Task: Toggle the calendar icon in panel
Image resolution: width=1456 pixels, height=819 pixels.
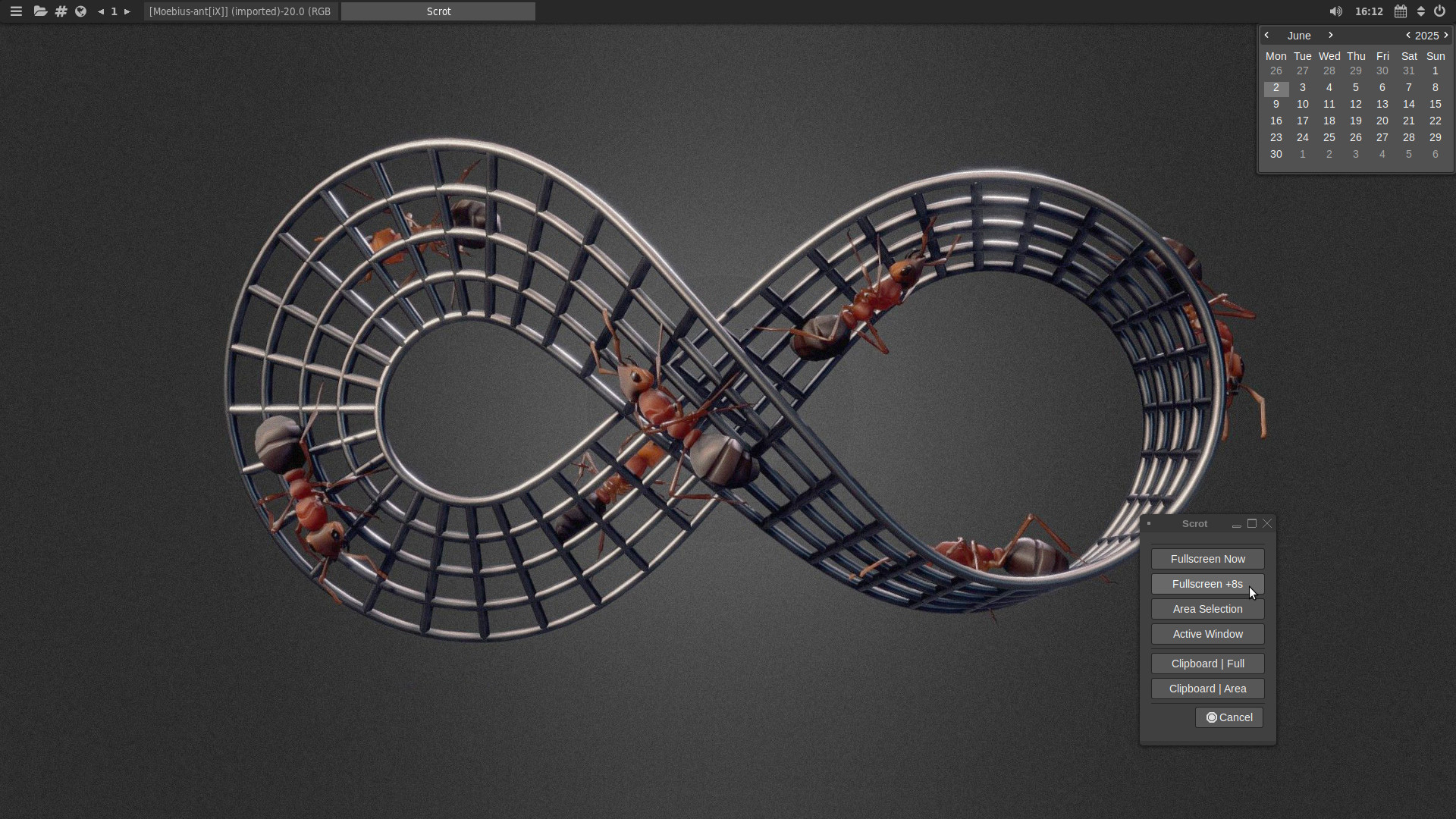Action: click(x=1401, y=11)
